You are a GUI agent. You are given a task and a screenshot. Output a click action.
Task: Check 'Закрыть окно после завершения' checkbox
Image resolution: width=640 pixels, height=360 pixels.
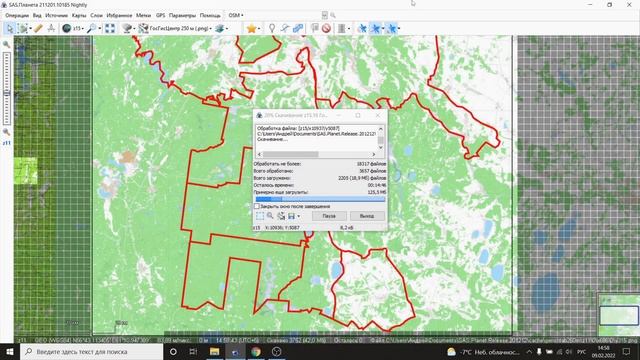tap(257, 207)
